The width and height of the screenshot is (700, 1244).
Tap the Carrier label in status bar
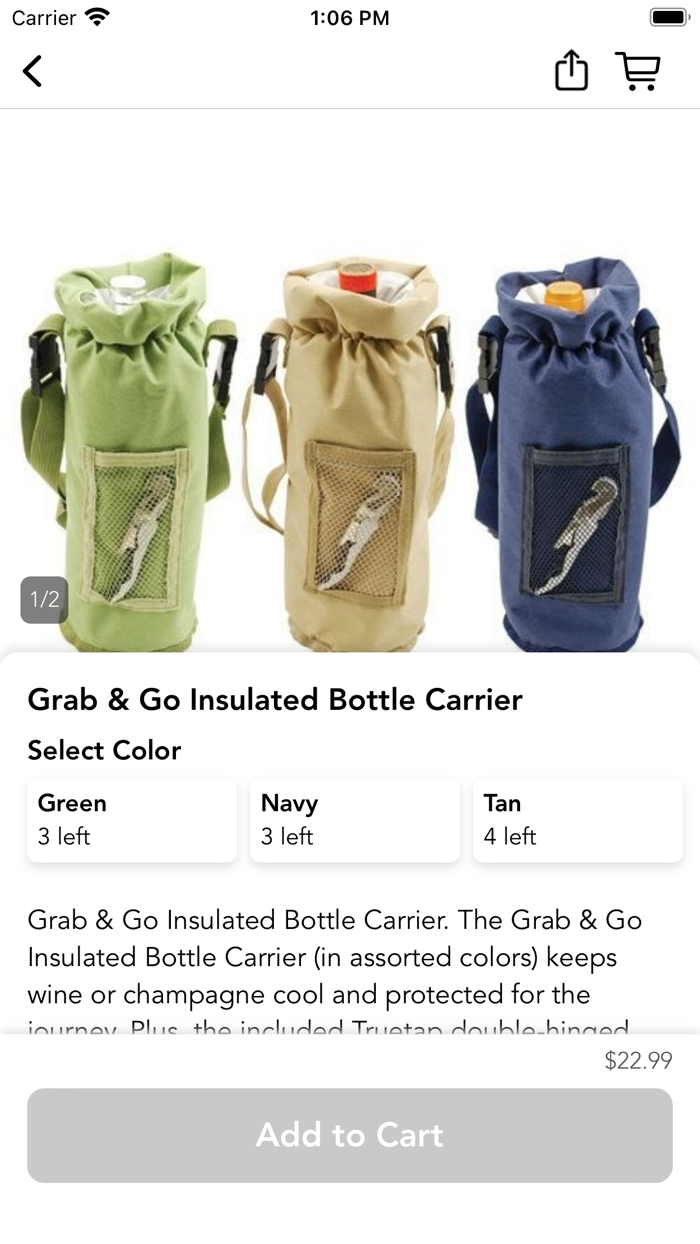(44, 18)
